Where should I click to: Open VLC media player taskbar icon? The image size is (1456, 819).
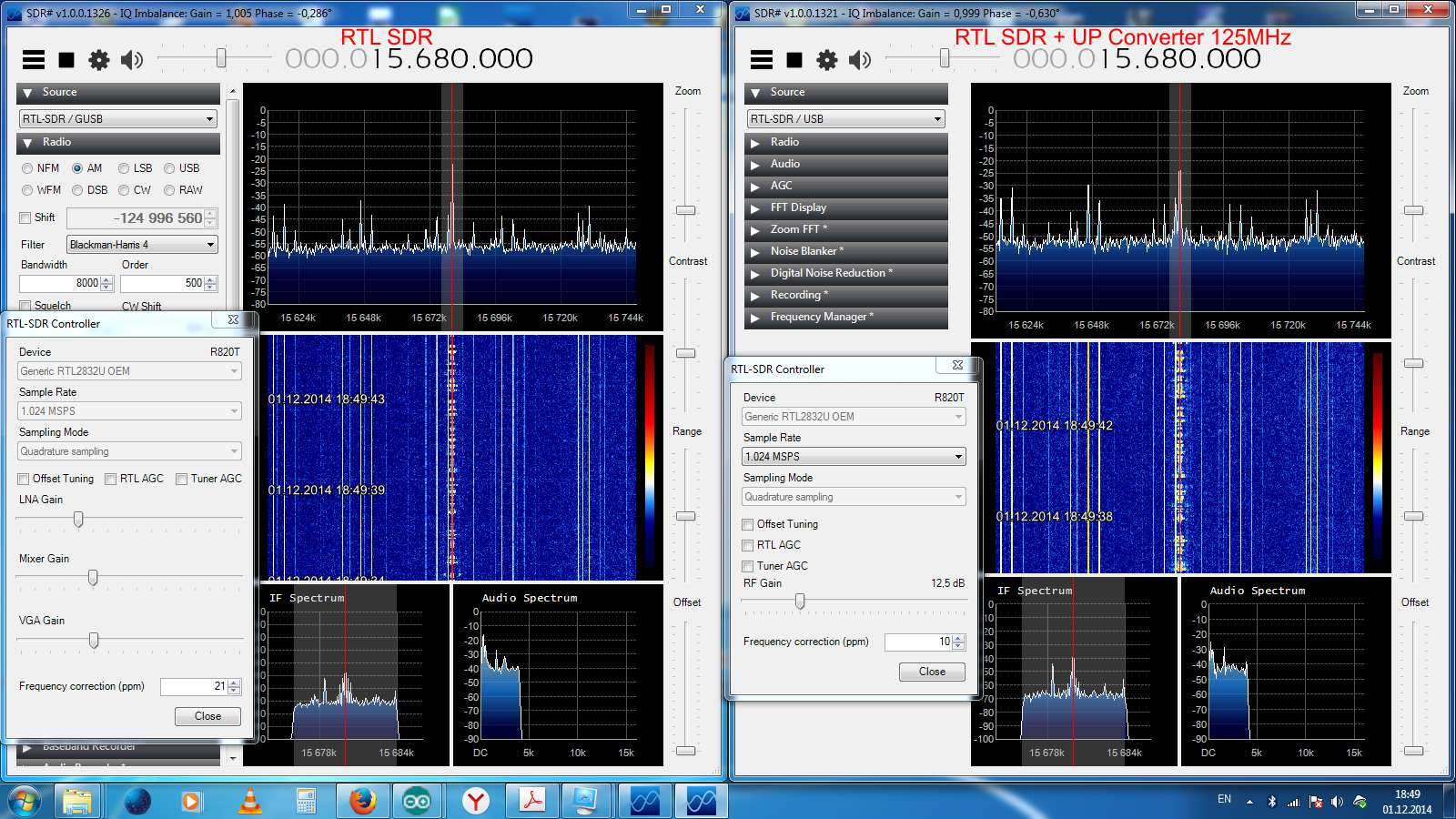[x=249, y=802]
